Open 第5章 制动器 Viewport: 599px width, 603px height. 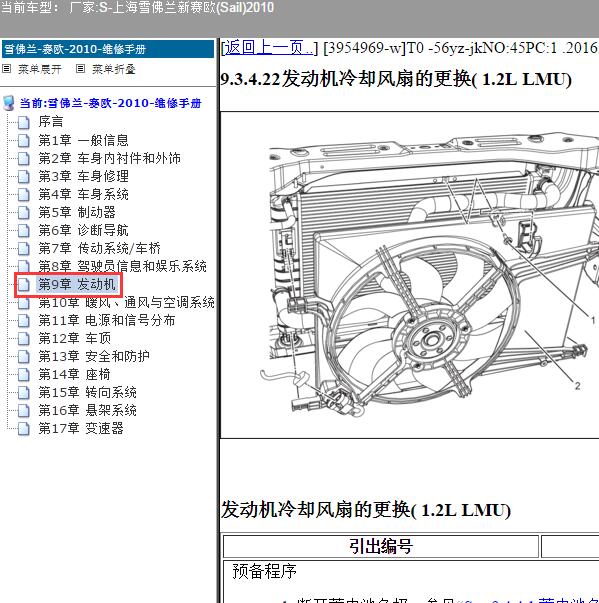click(77, 212)
